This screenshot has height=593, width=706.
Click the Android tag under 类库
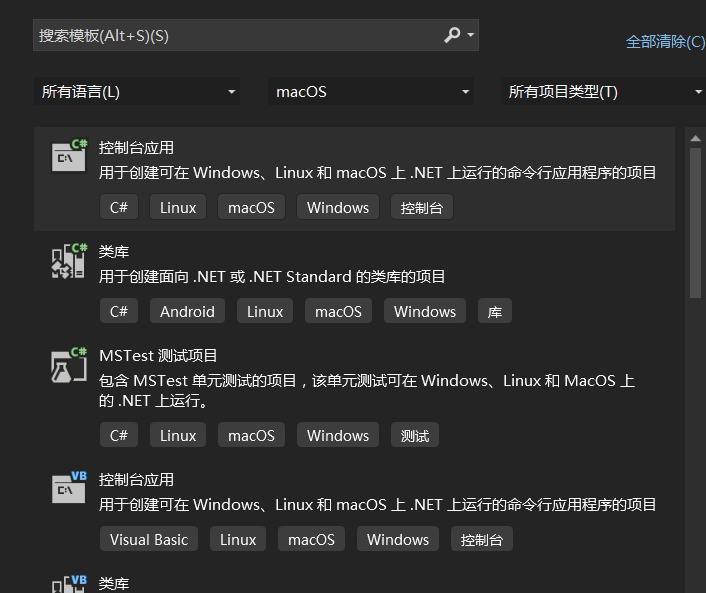187,311
